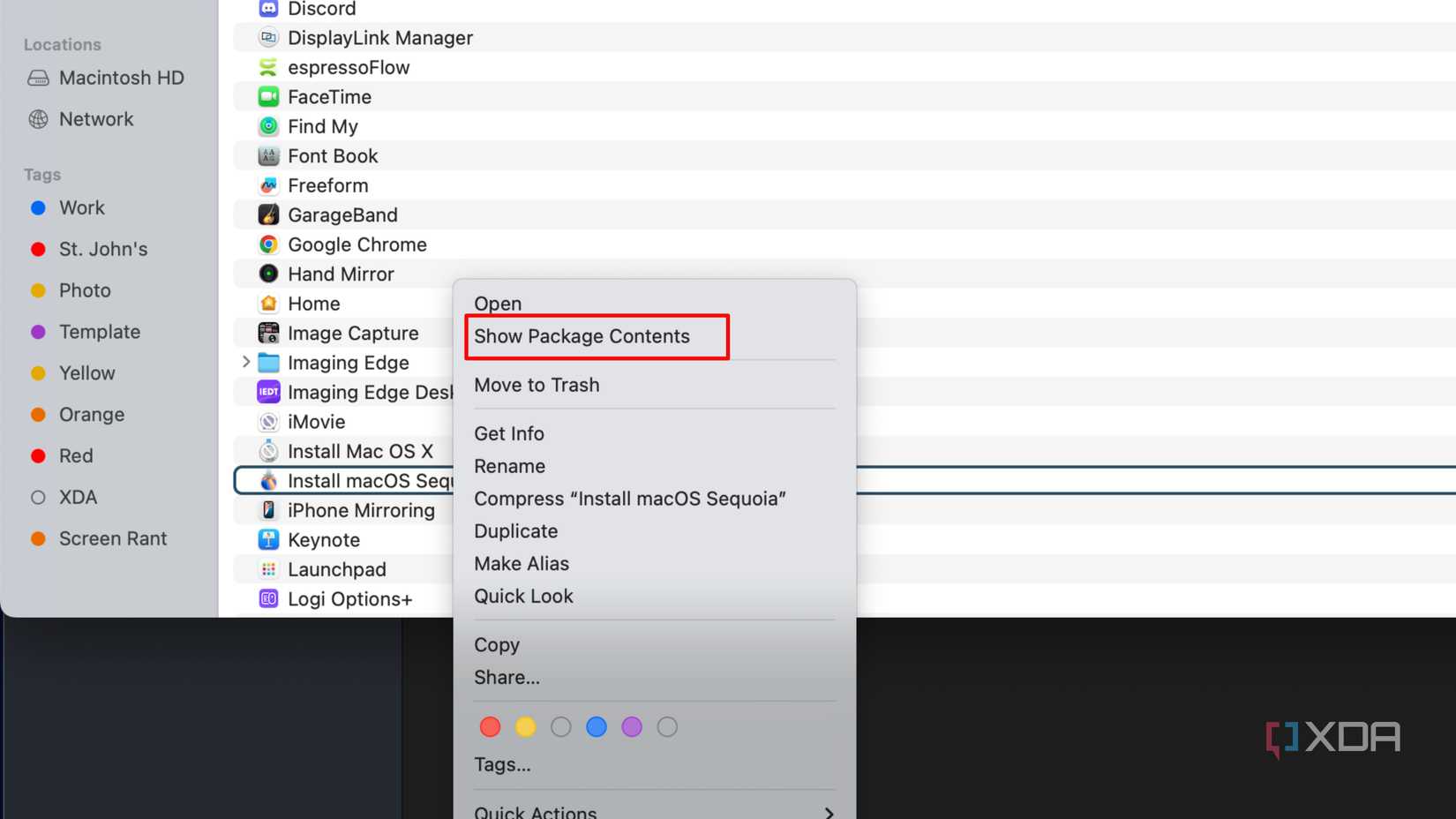Open the Discord app icon

click(267, 9)
